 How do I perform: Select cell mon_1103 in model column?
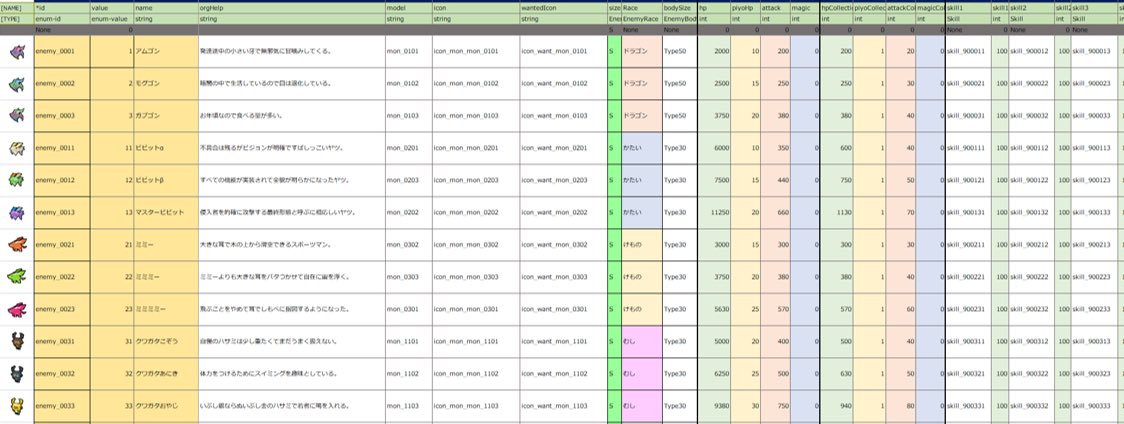point(408,406)
